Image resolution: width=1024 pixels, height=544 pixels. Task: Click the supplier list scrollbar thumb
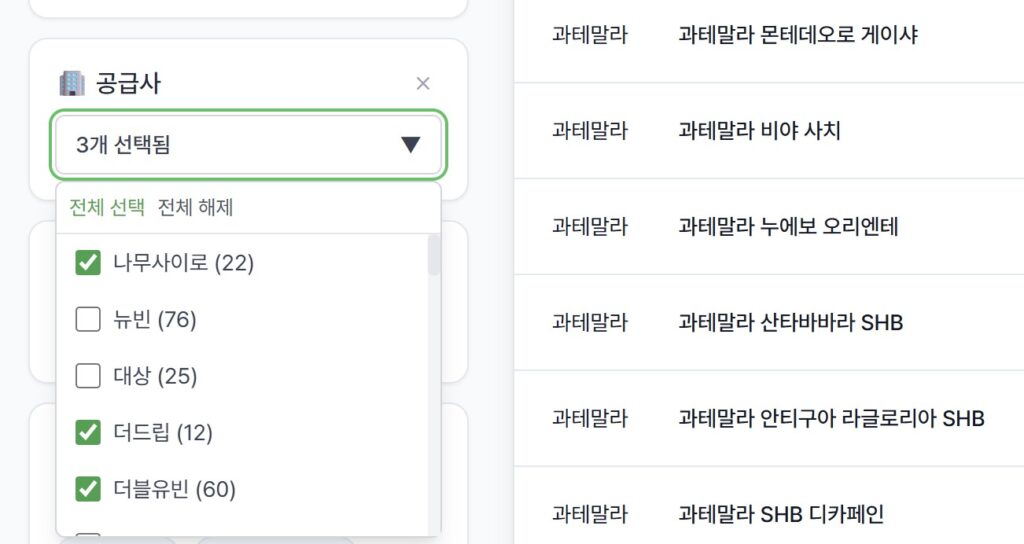[434, 255]
